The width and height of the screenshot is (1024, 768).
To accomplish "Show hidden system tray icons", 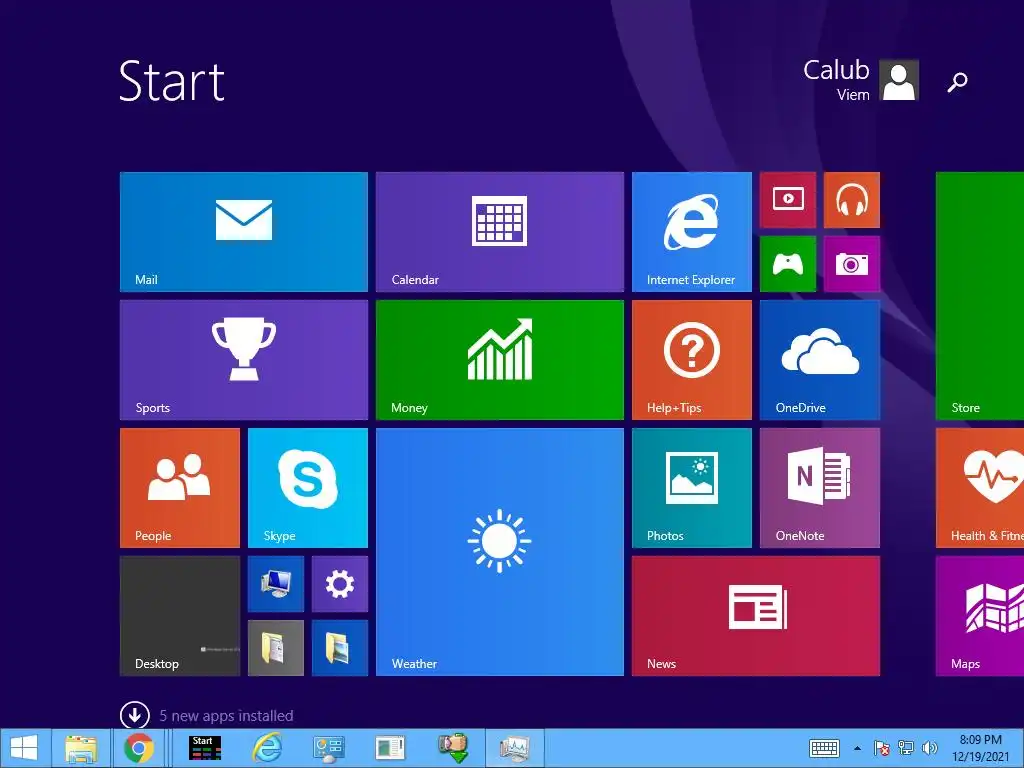I will (x=857, y=748).
